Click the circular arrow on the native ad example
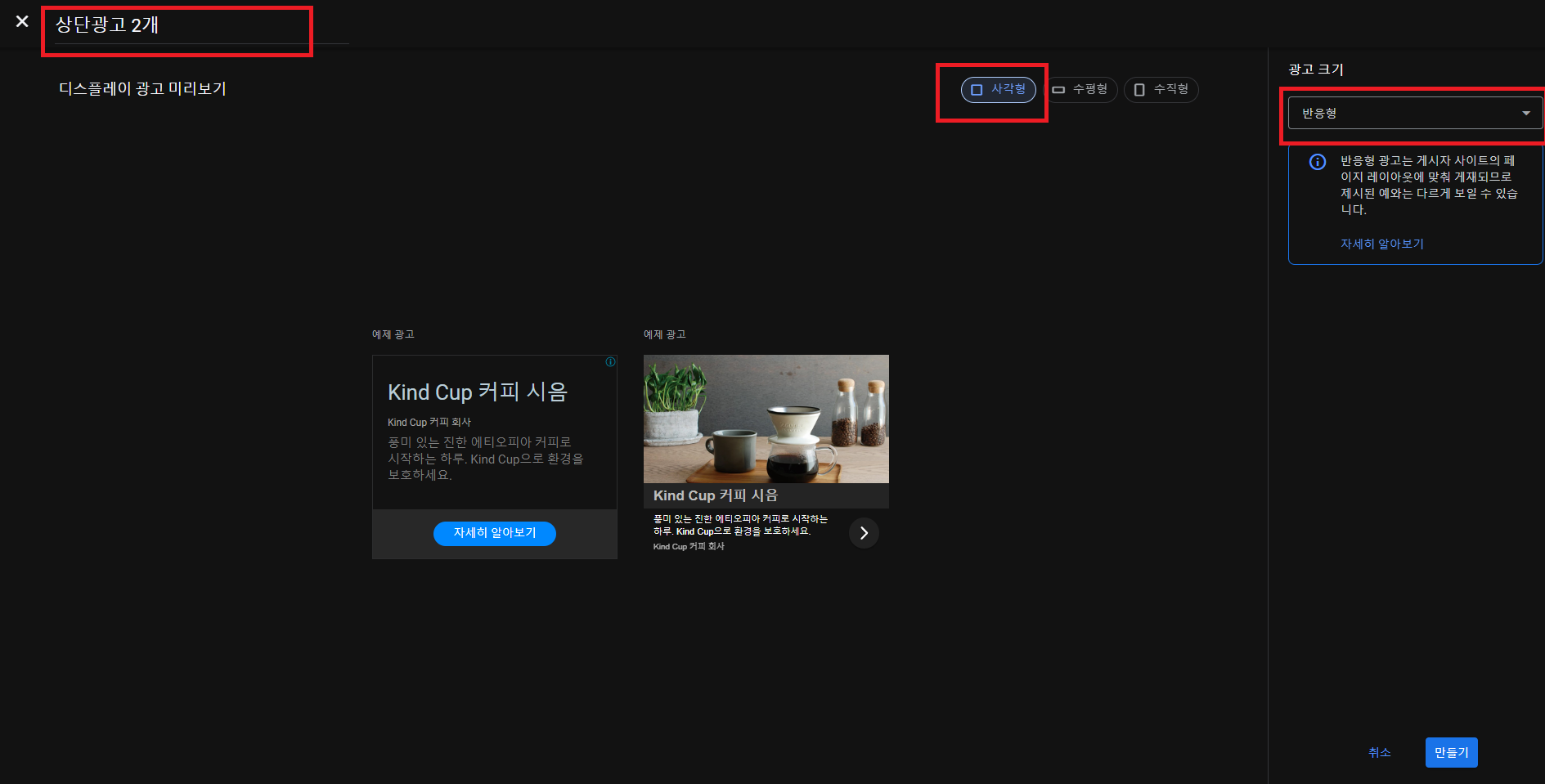 coord(864,533)
